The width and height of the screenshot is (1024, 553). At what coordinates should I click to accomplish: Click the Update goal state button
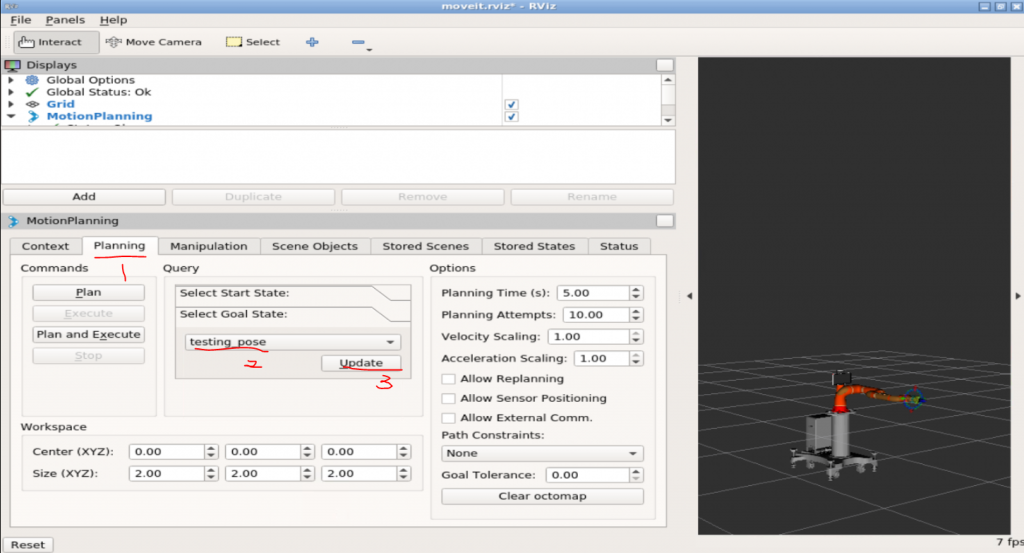[x=361, y=363]
